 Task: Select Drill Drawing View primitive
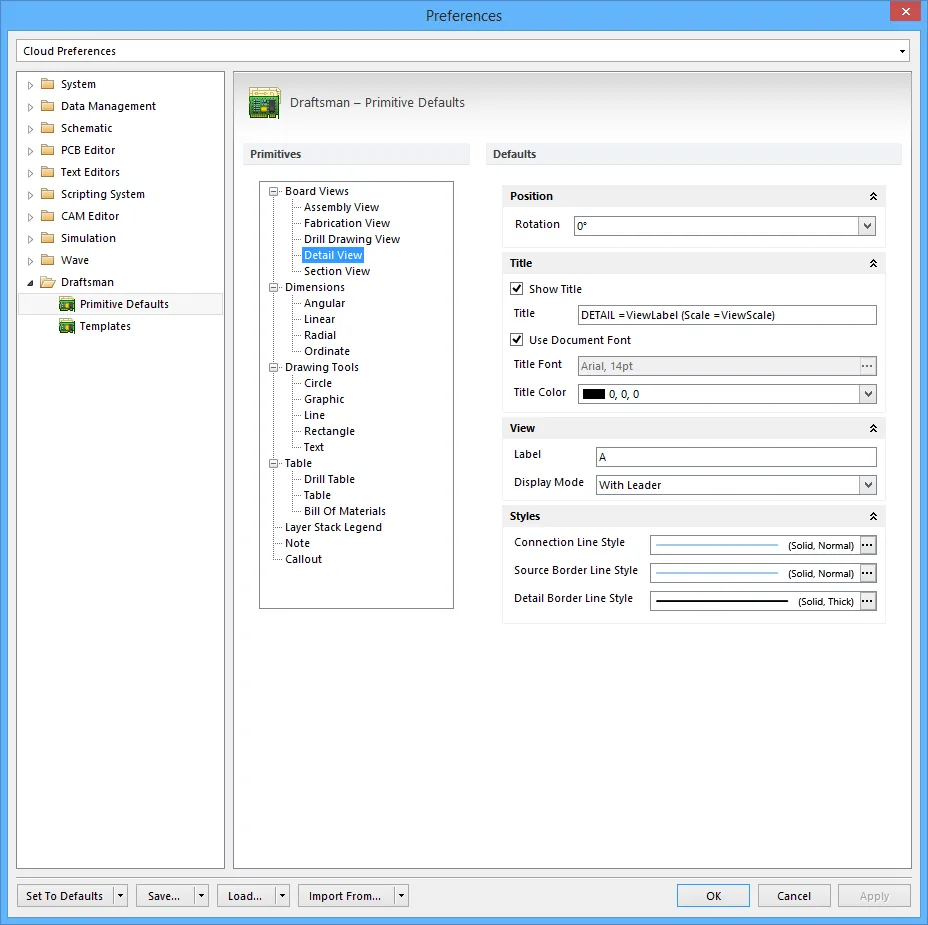[352, 239]
